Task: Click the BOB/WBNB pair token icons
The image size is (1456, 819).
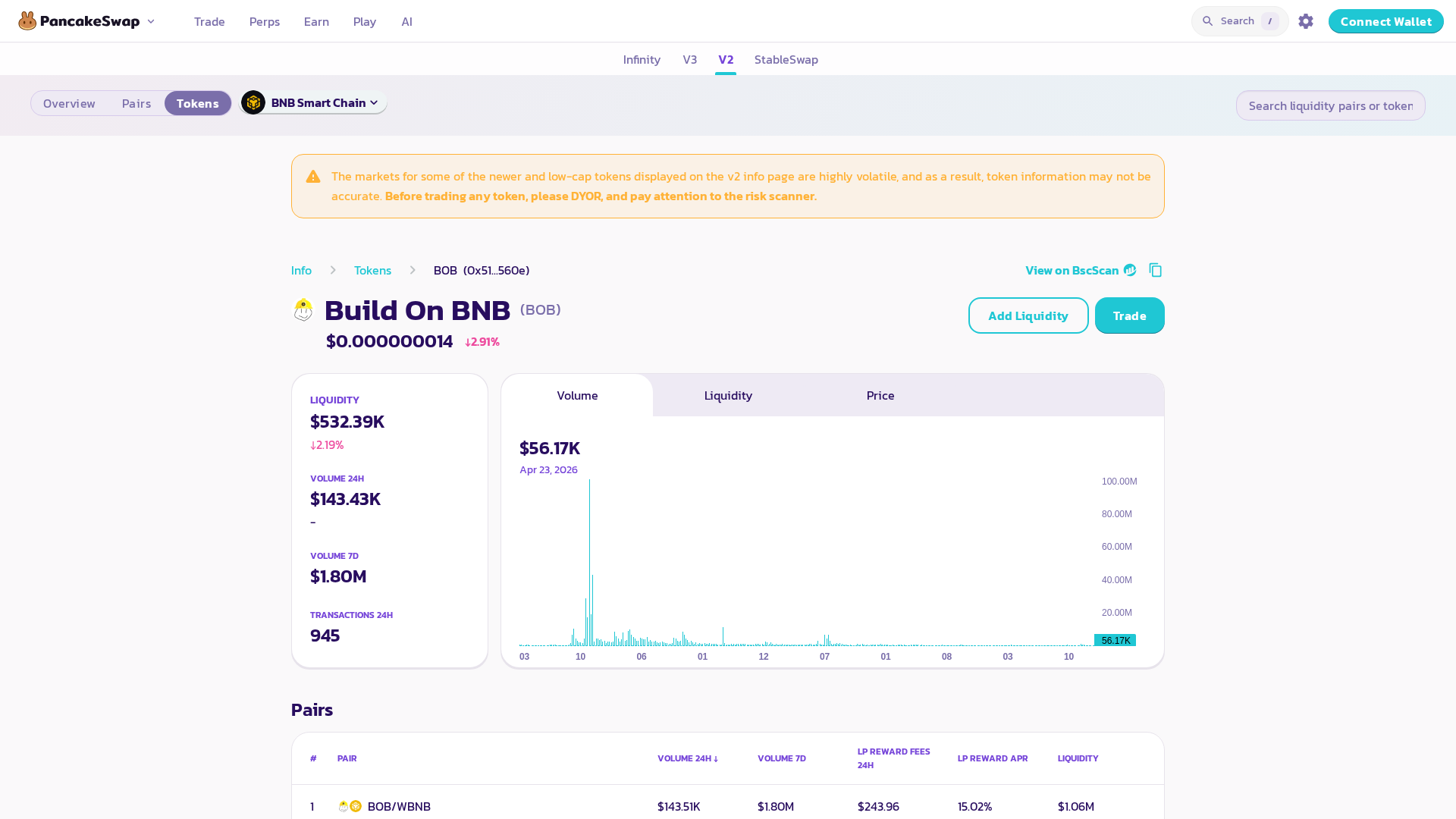Action: click(350, 806)
